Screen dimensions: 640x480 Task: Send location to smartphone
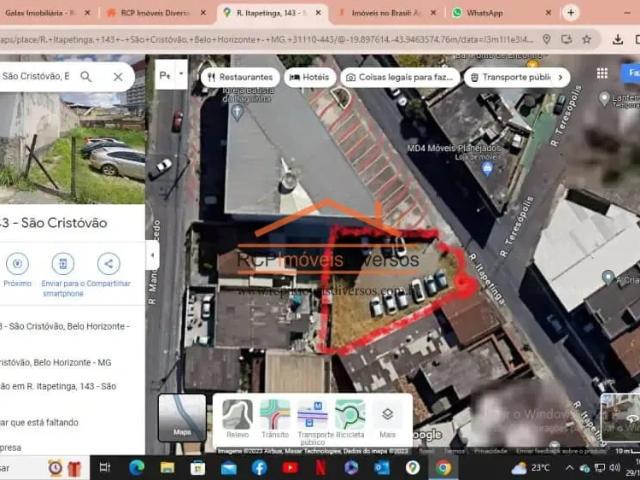[62, 274]
